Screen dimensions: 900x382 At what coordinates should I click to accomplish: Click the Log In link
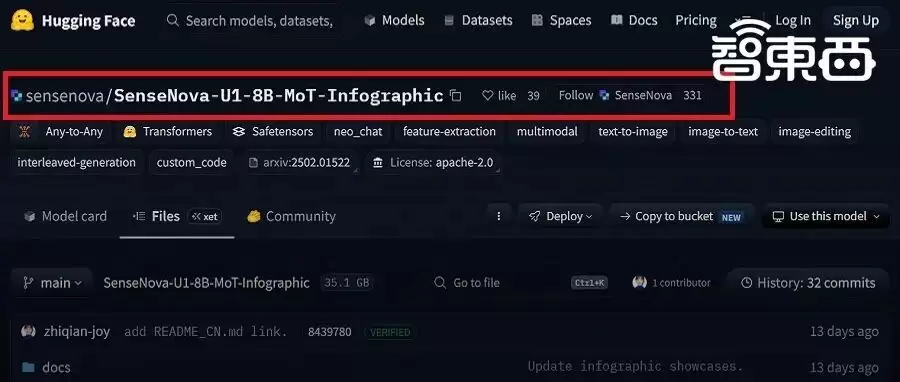coord(793,21)
